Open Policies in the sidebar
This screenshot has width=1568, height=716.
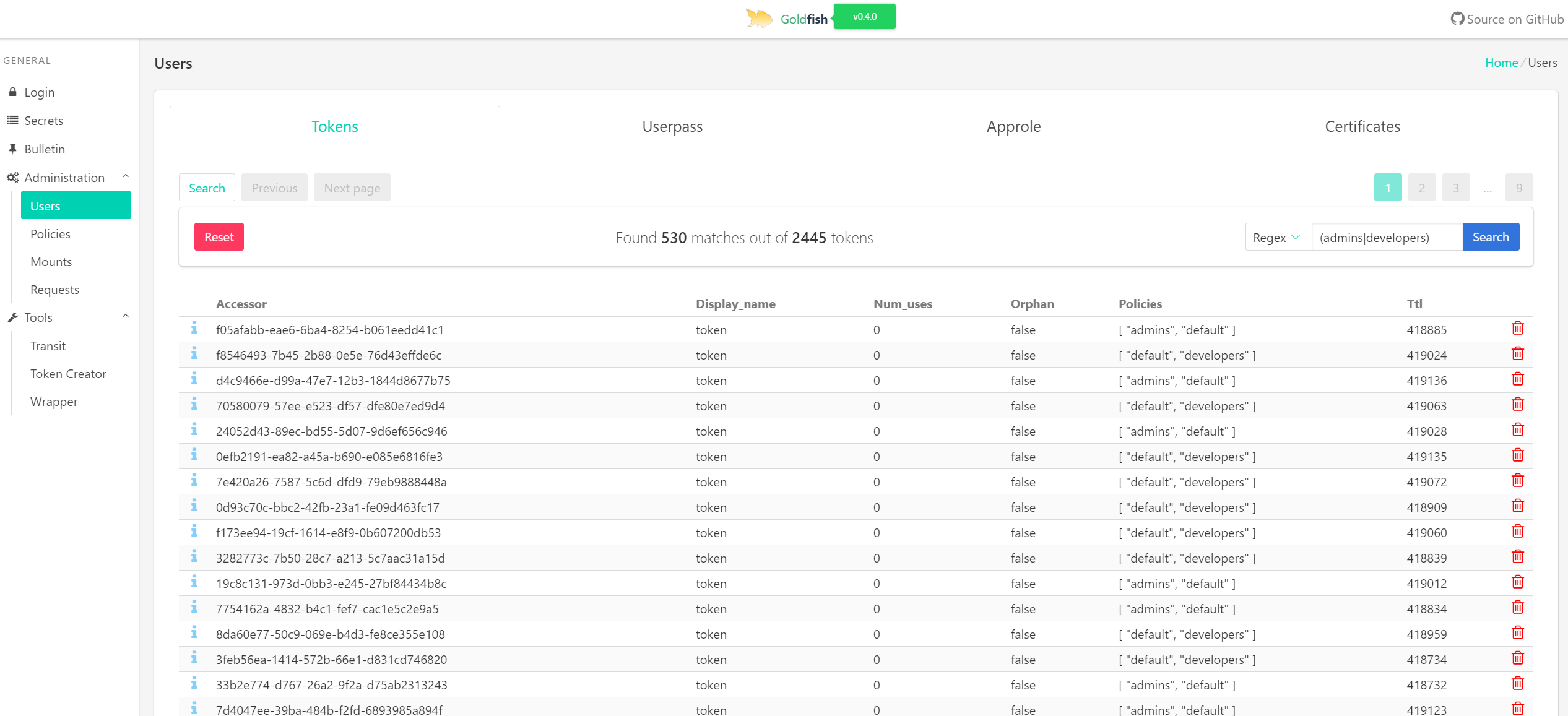50,234
